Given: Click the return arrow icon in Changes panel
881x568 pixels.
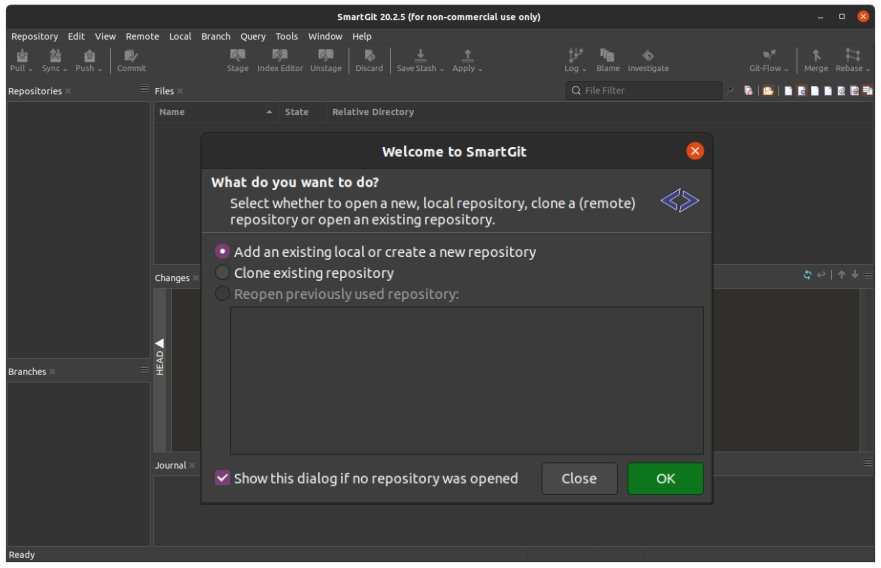Looking at the screenshot, I should [x=821, y=275].
